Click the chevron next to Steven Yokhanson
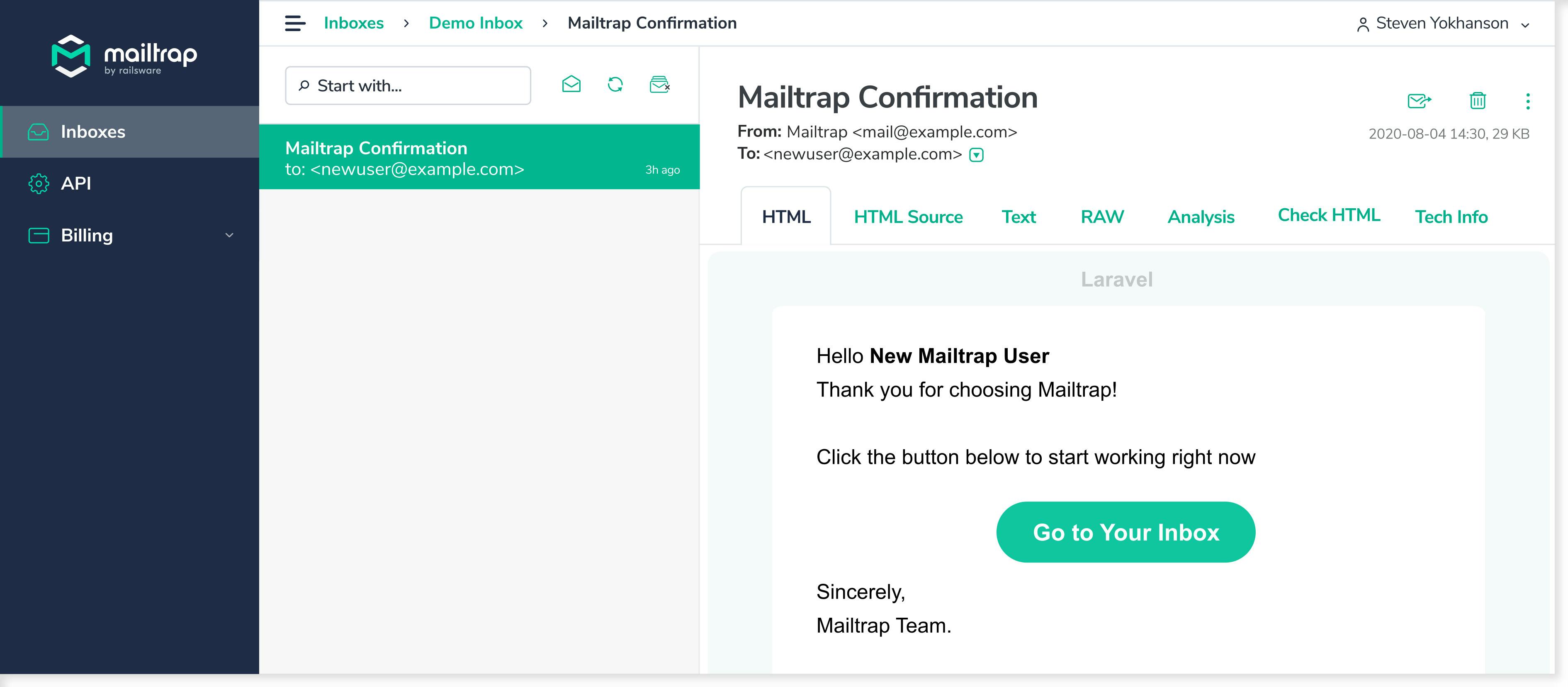The width and height of the screenshot is (1568, 687). pos(1525,25)
